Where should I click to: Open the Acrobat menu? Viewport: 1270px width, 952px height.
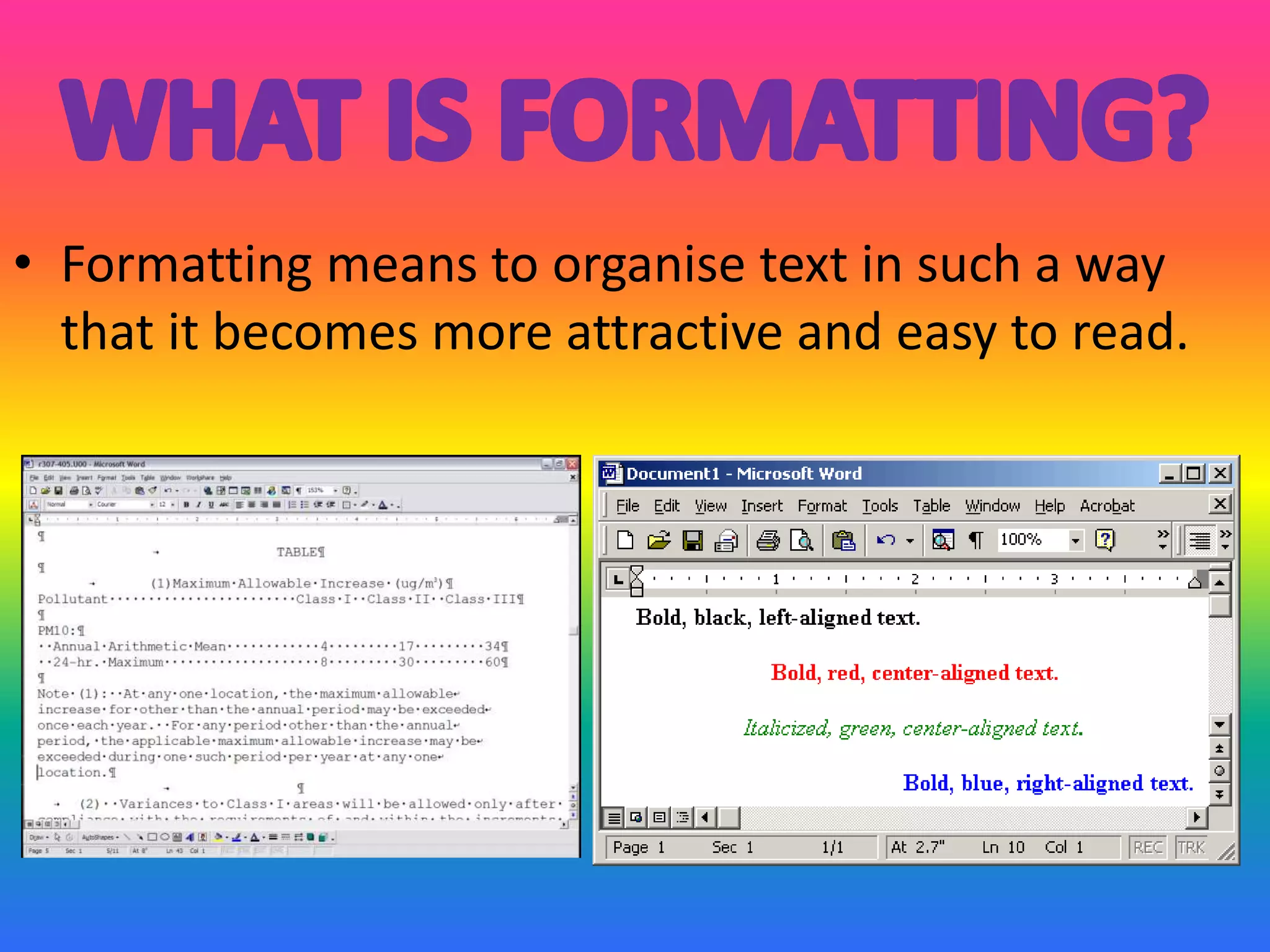click(x=1107, y=506)
